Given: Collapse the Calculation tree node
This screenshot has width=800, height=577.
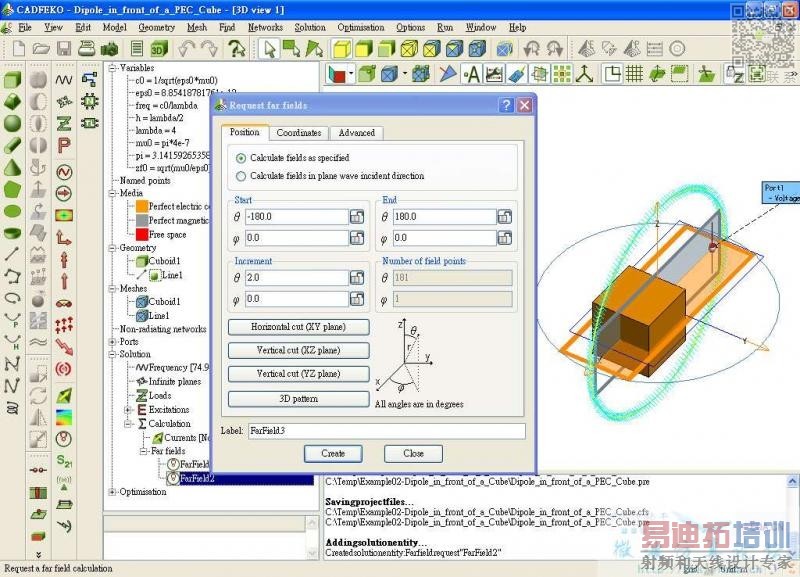Looking at the screenshot, I should pos(129,424).
